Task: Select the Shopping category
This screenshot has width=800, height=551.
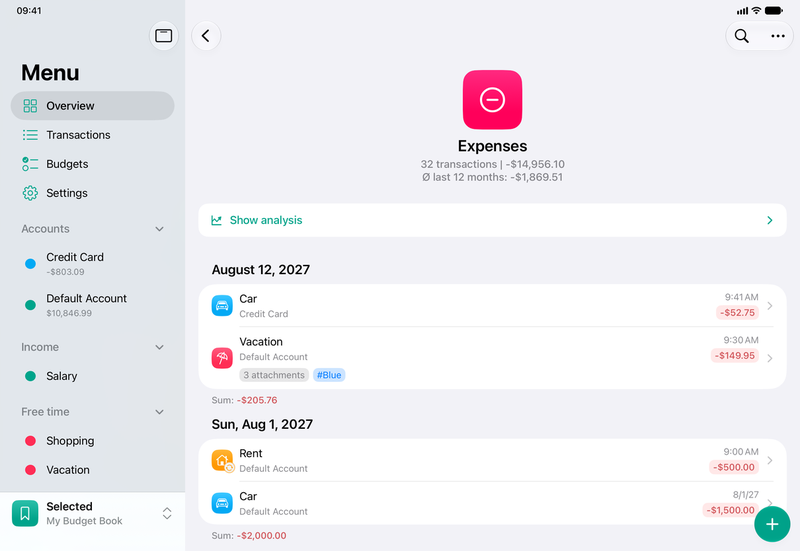Action: coord(92,441)
